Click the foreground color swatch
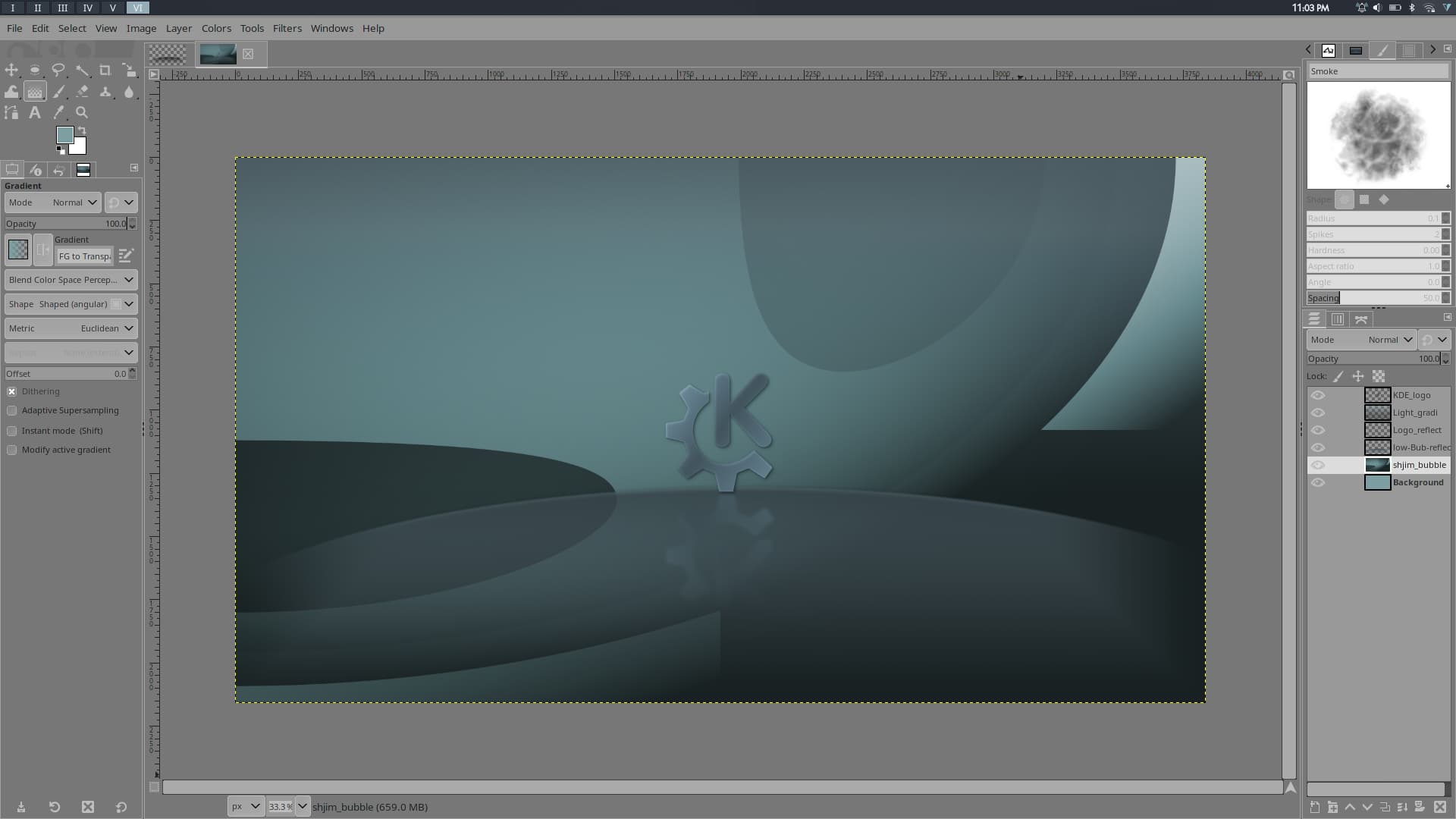 pyautogui.click(x=64, y=134)
